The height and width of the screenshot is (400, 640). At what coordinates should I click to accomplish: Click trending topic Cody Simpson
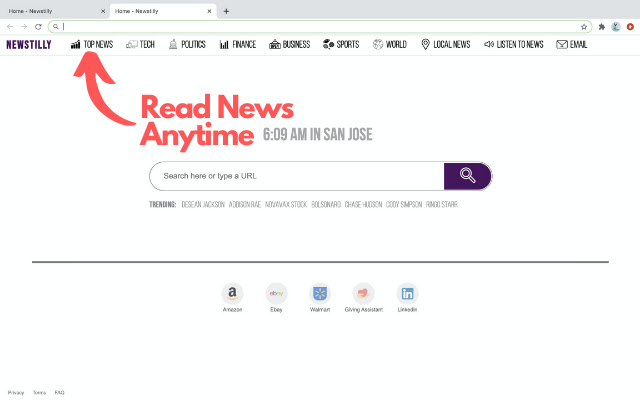[404, 204]
